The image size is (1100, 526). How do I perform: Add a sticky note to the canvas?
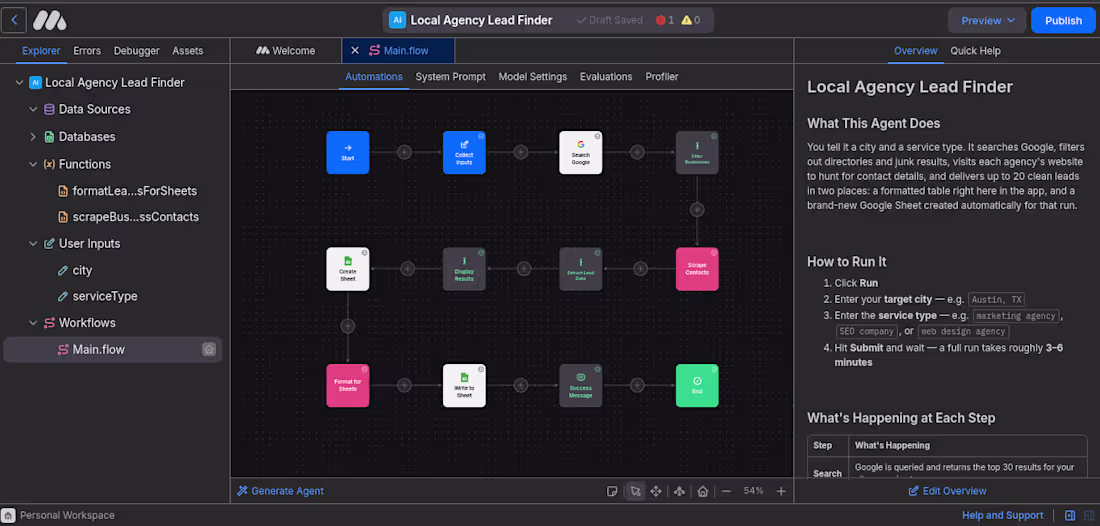tap(612, 491)
